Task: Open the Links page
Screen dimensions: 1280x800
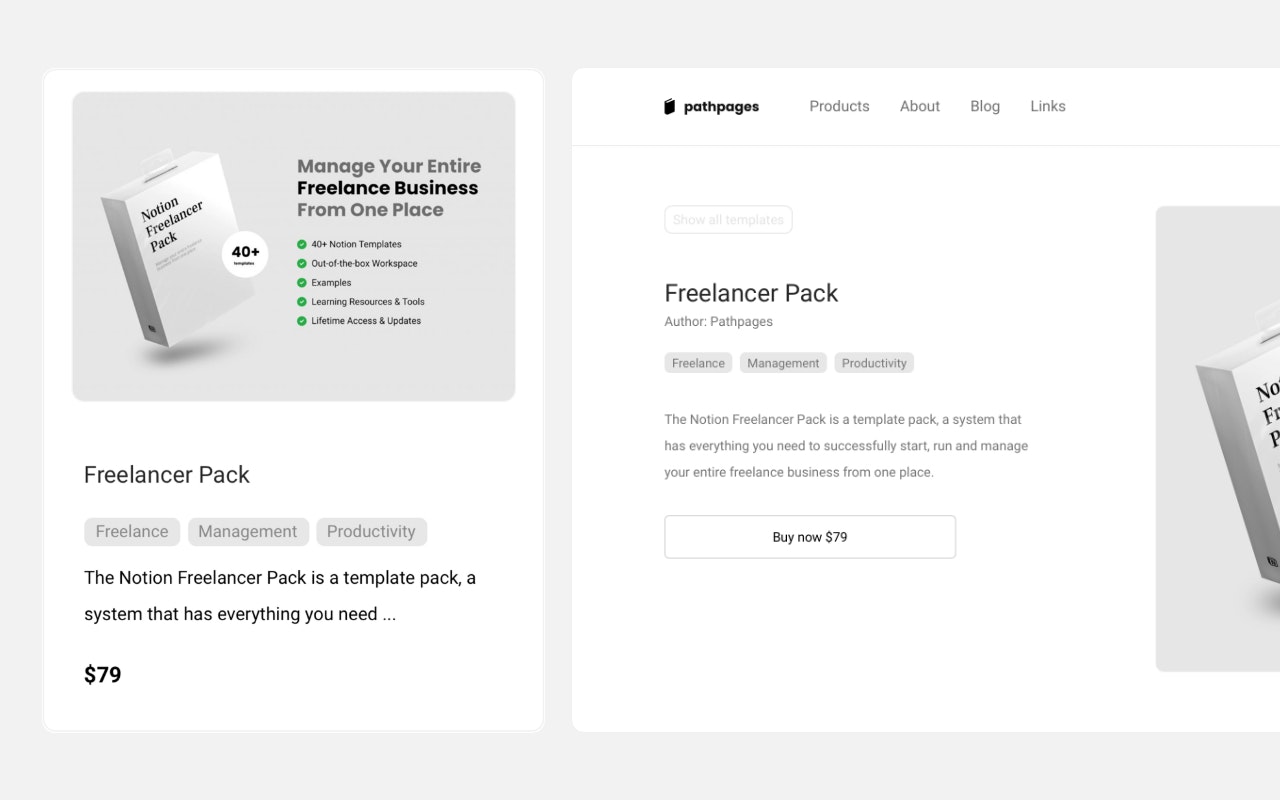Action: point(1047,106)
